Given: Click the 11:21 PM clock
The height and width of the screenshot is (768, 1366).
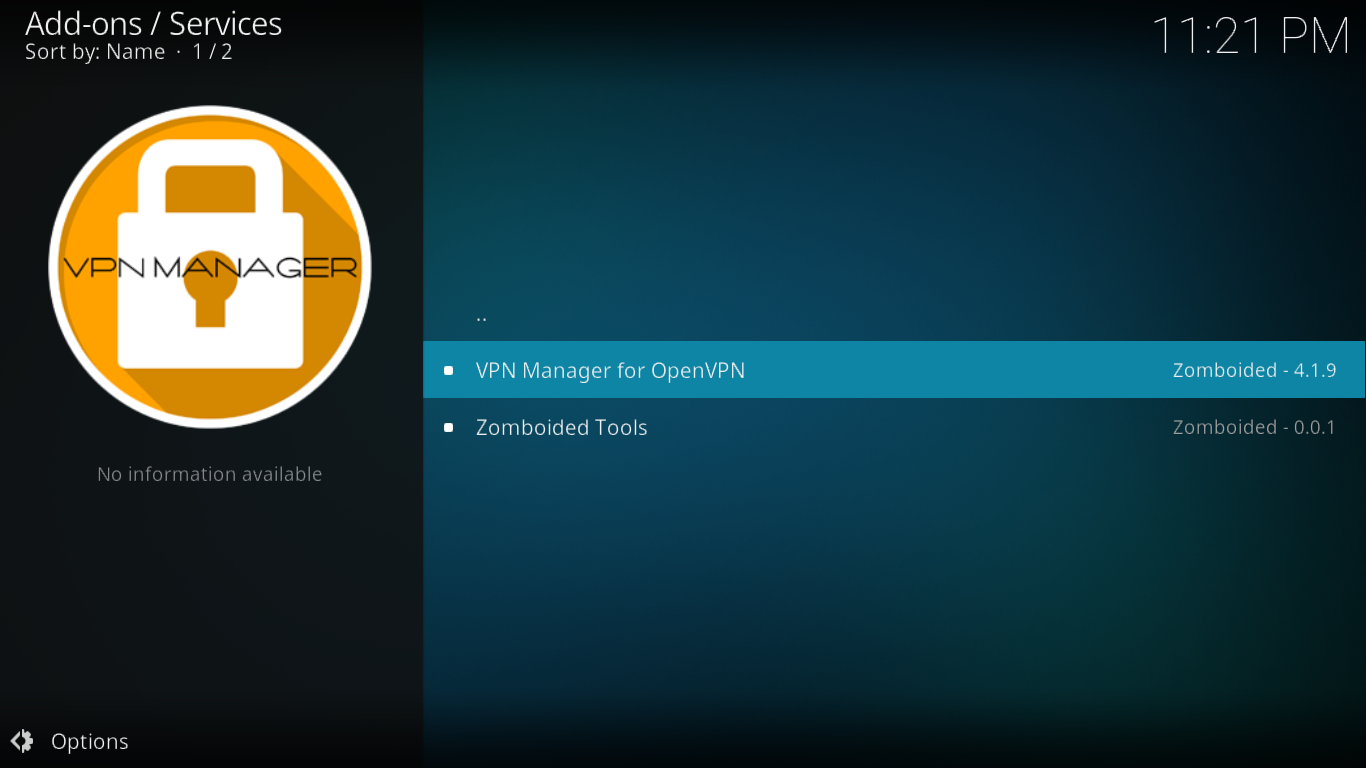Looking at the screenshot, I should point(1251,36).
